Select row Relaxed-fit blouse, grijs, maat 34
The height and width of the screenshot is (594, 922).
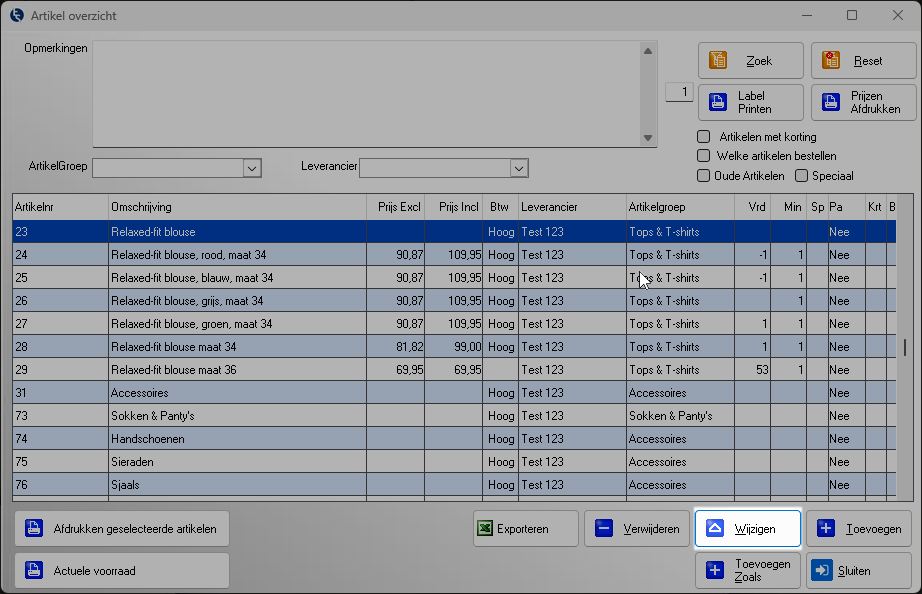tap(454, 301)
